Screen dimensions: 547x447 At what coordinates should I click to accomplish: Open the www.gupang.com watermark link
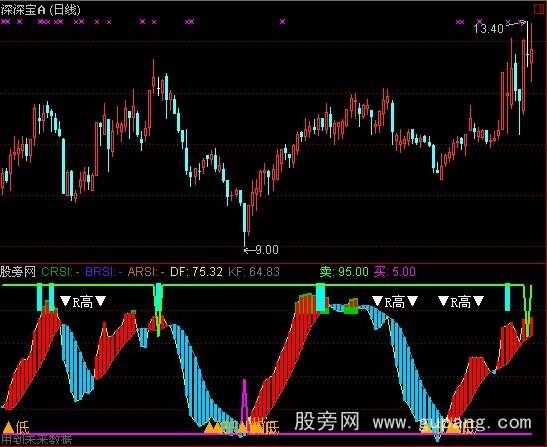point(452,423)
